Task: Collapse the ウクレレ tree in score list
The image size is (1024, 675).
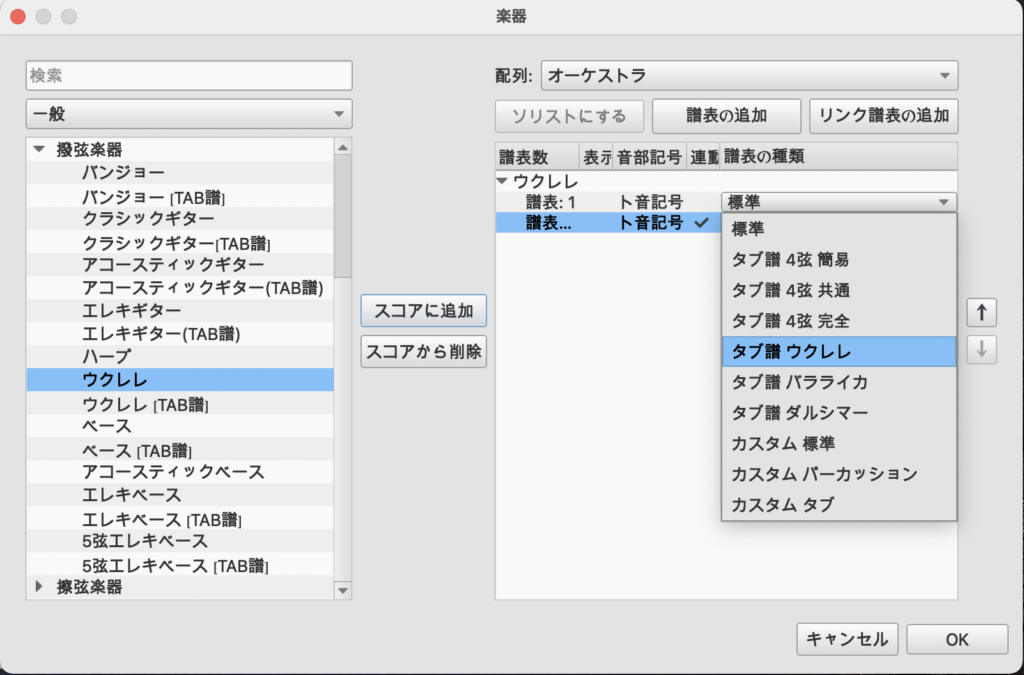Action: pyautogui.click(x=503, y=182)
